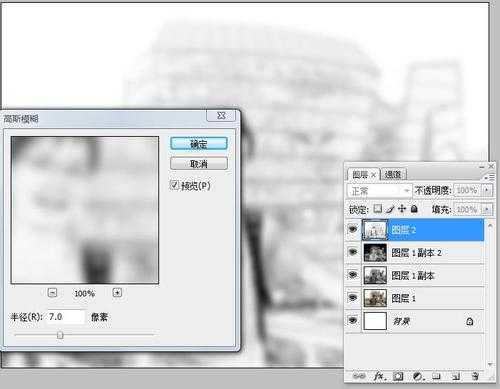Click the zoom out minus icon under preview
This screenshot has width=500, height=389.
point(52,293)
